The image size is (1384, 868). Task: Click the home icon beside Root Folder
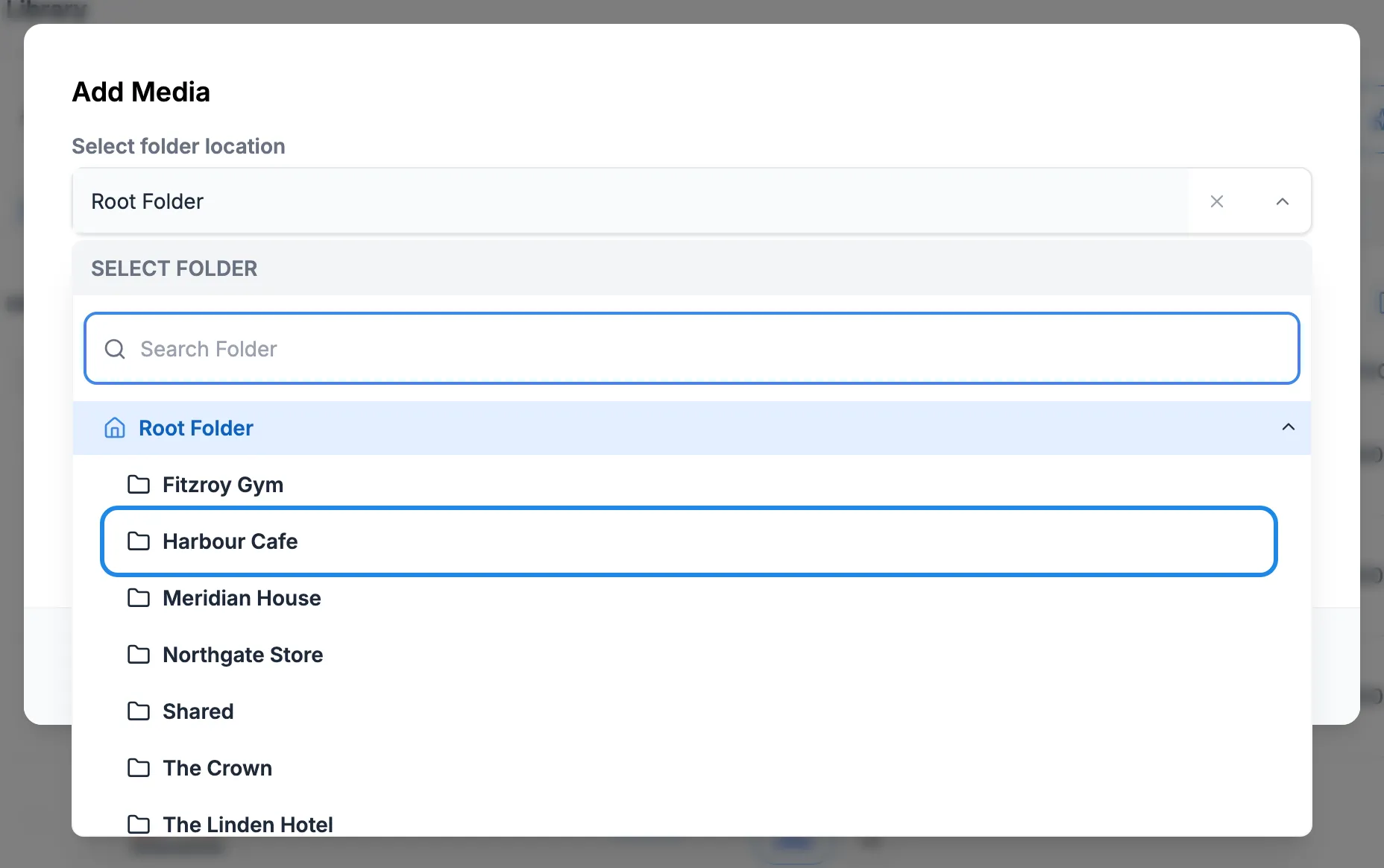(x=115, y=428)
